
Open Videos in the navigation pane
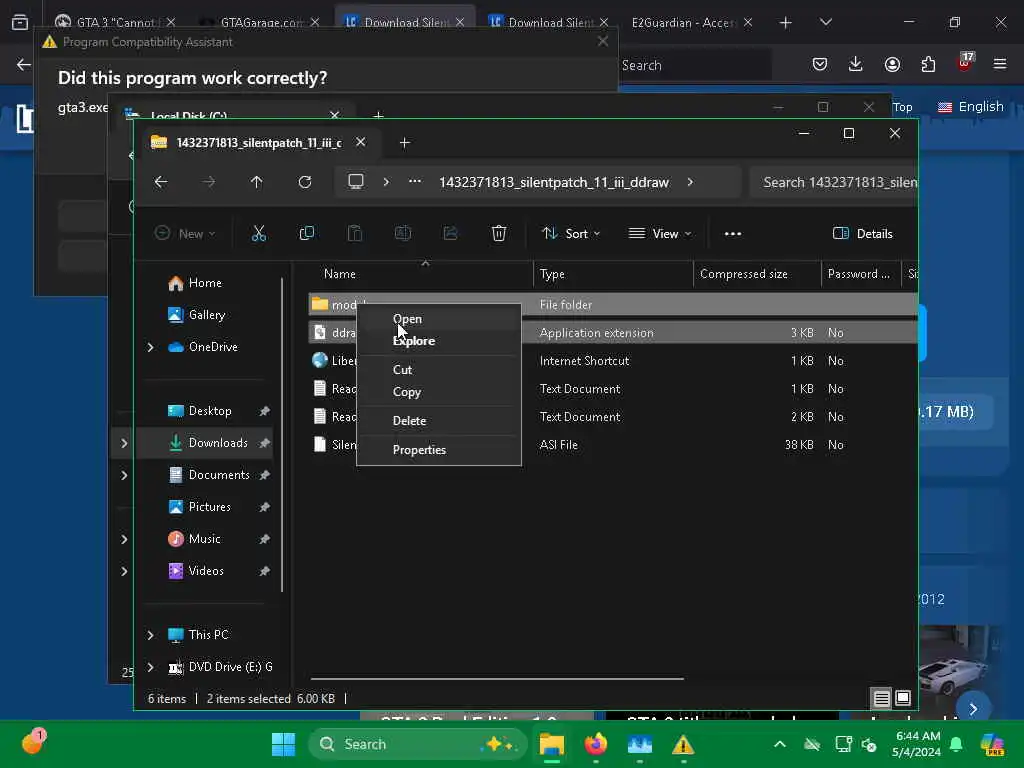coord(206,571)
